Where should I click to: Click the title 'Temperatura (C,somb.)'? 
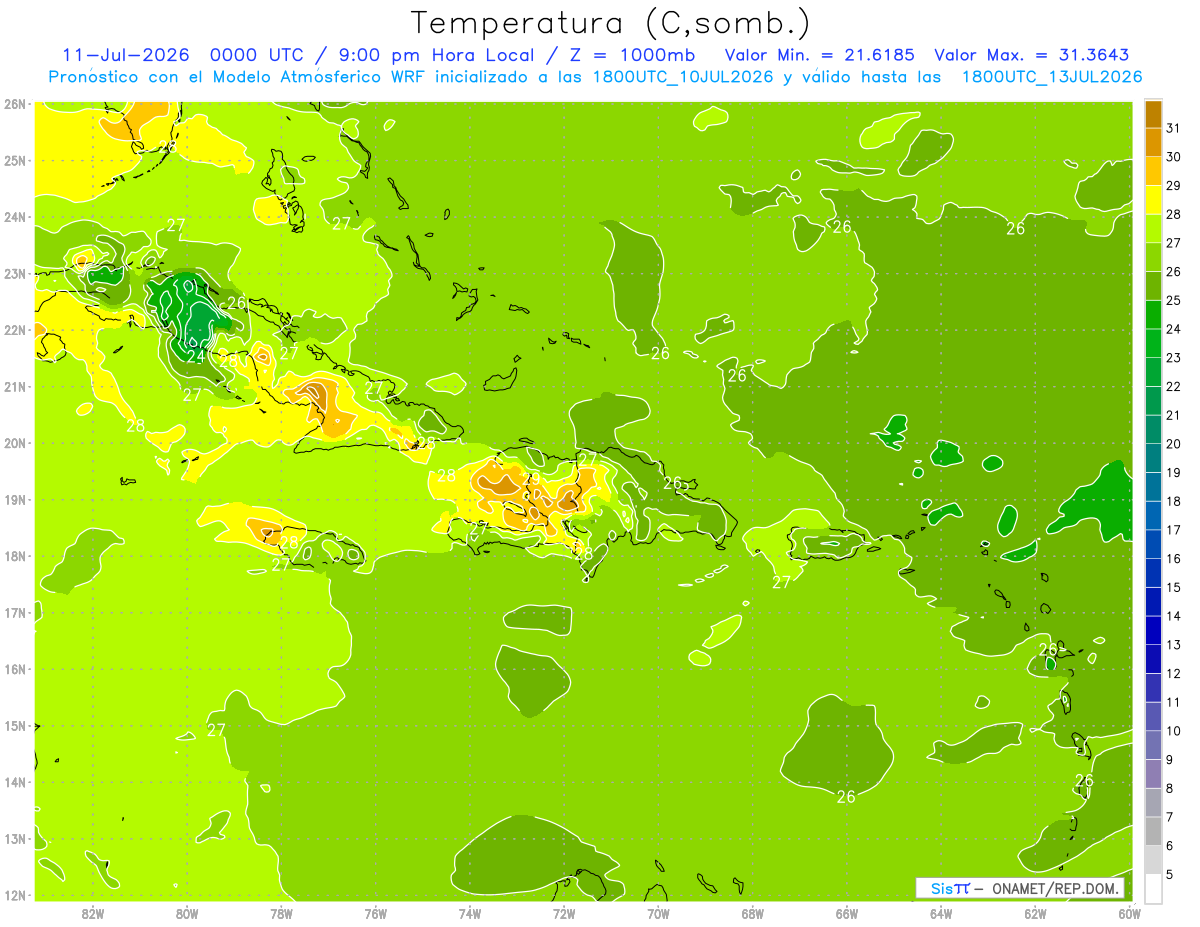click(x=610, y=23)
